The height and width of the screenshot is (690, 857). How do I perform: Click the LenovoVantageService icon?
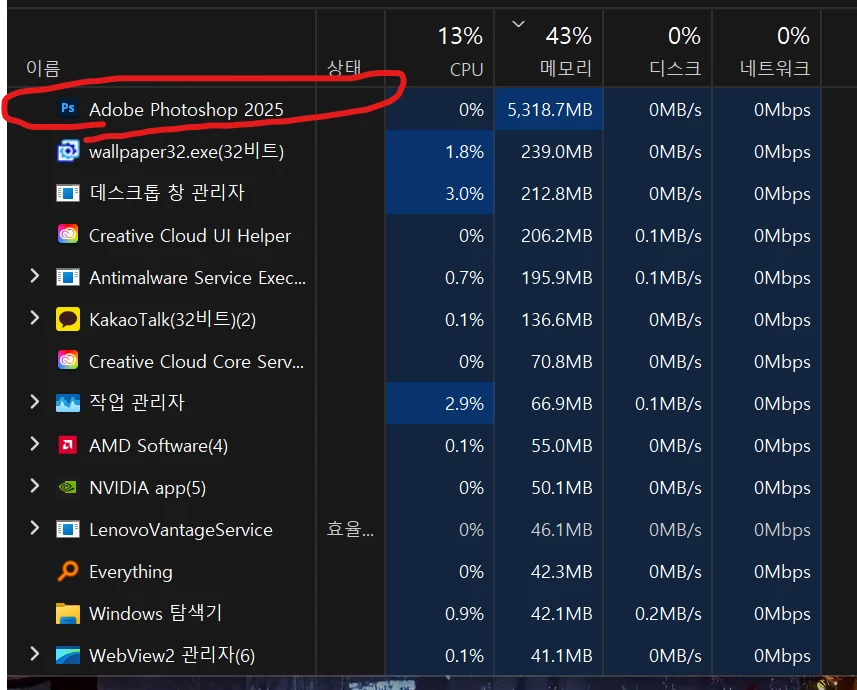click(68, 529)
